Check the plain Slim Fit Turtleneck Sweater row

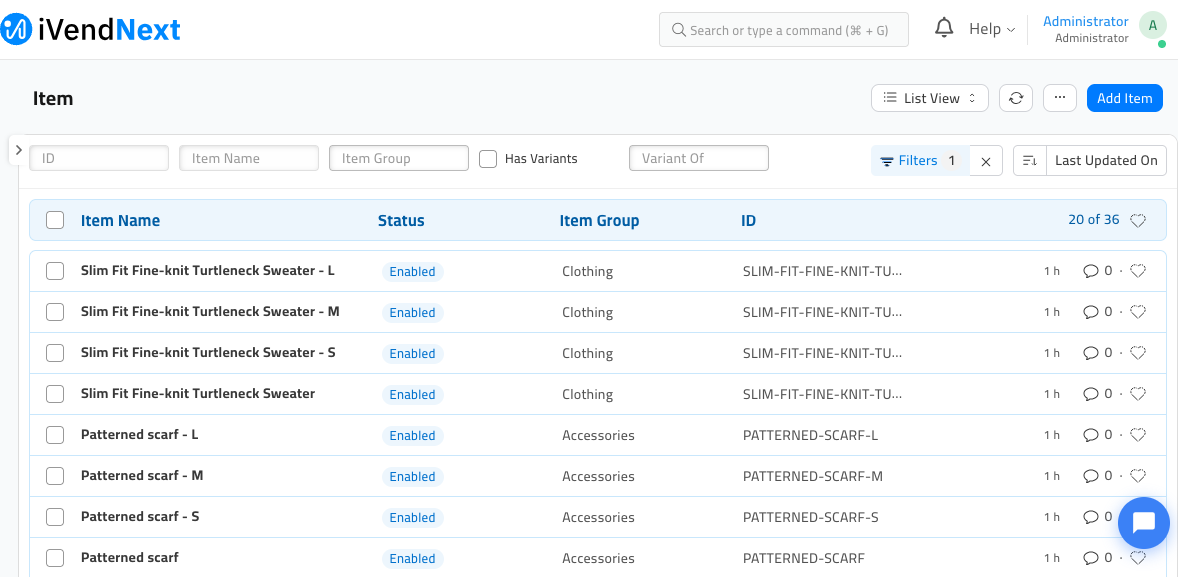(x=55, y=394)
